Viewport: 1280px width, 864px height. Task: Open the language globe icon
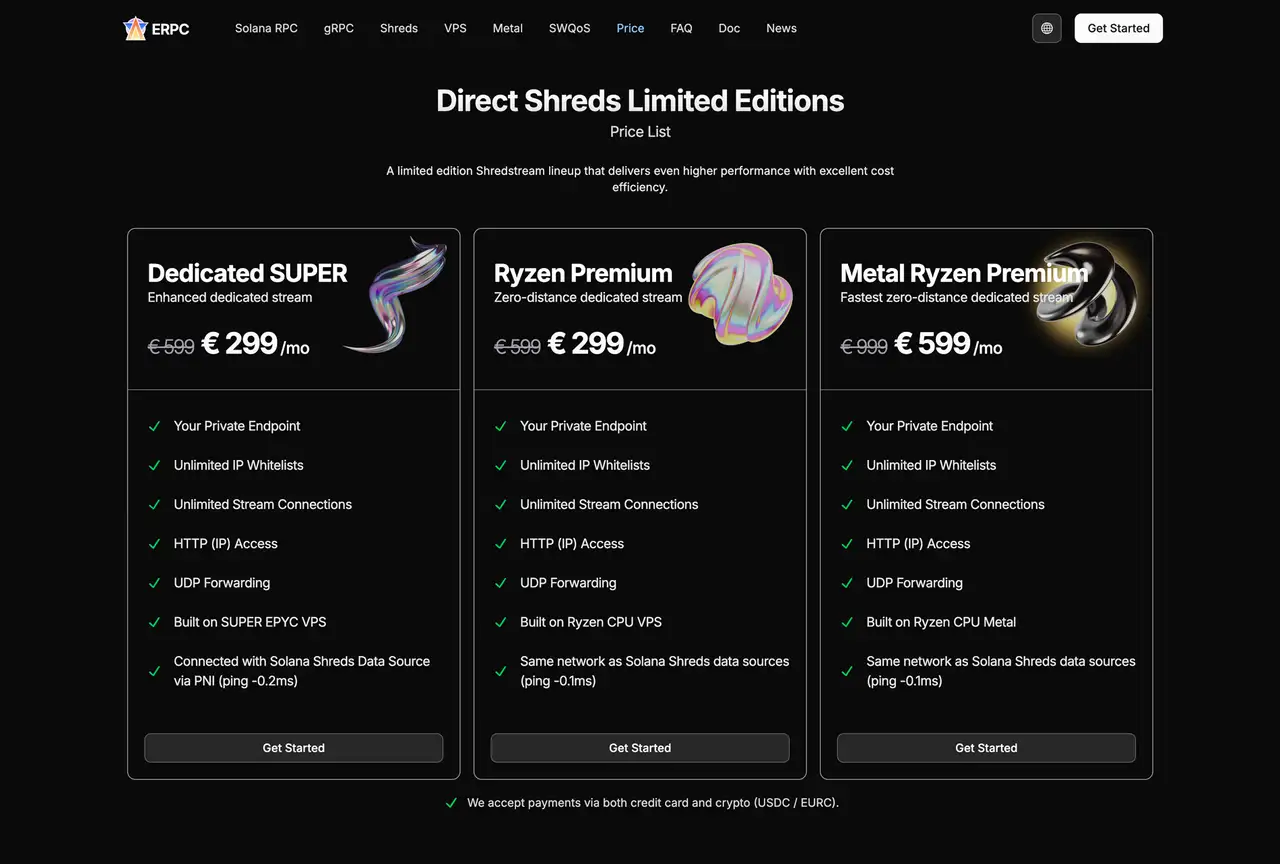pyautogui.click(x=1046, y=28)
